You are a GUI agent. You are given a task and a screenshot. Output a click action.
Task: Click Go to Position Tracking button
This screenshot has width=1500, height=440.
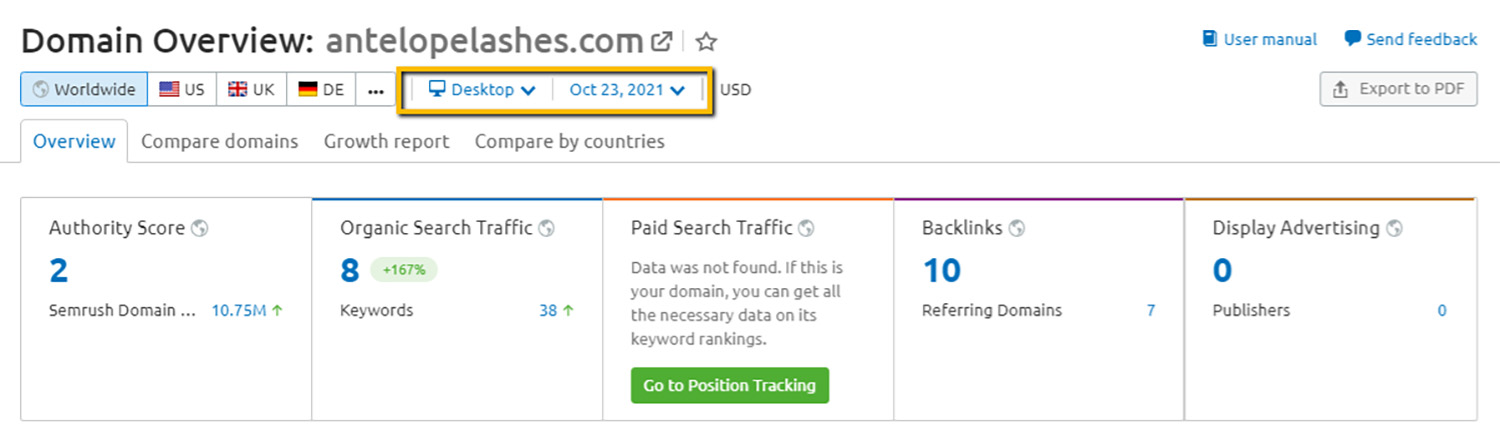pyautogui.click(x=729, y=385)
